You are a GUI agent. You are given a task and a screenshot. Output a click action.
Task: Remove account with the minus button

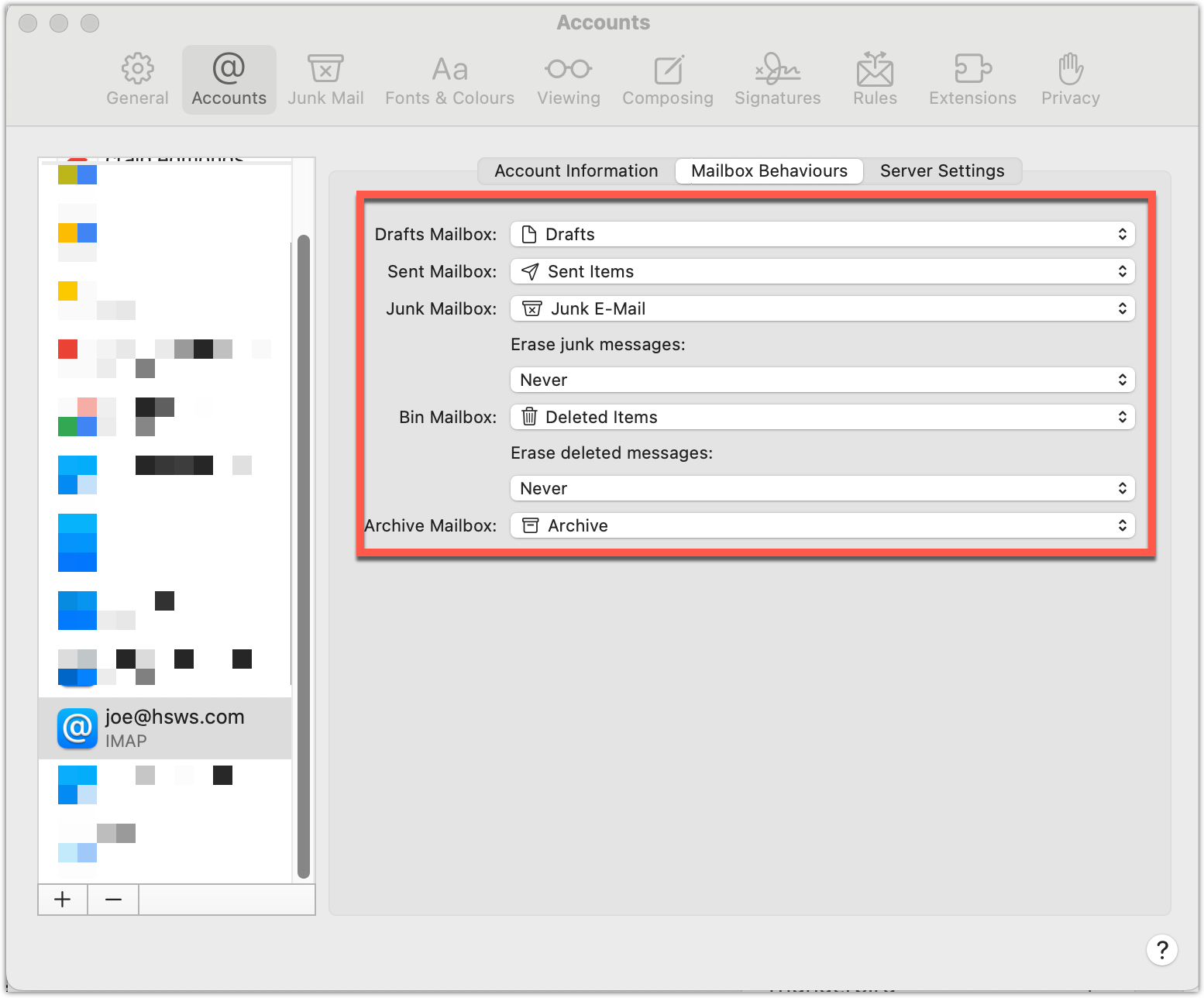click(113, 900)
